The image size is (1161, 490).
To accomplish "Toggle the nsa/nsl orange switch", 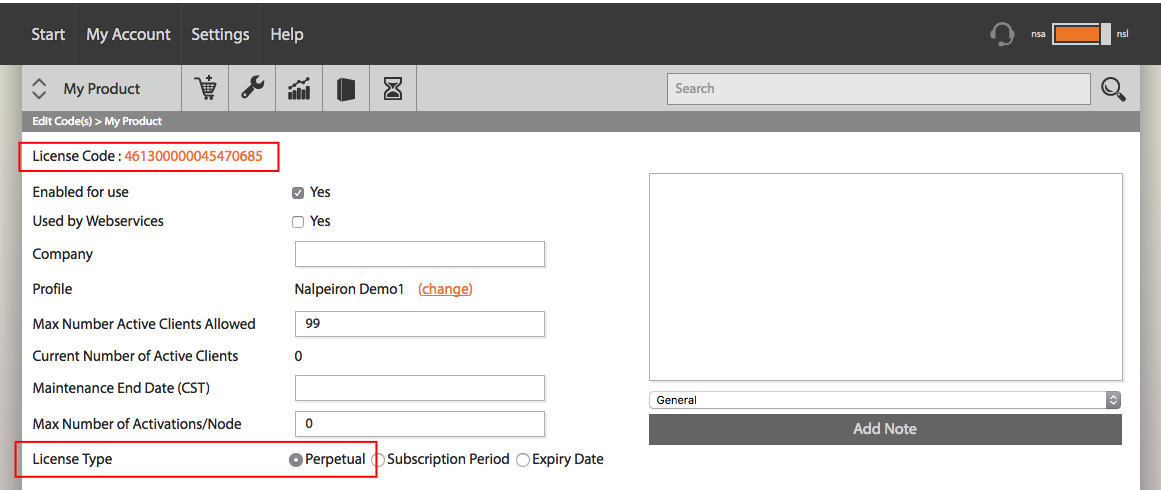I will click(1081, 34).
